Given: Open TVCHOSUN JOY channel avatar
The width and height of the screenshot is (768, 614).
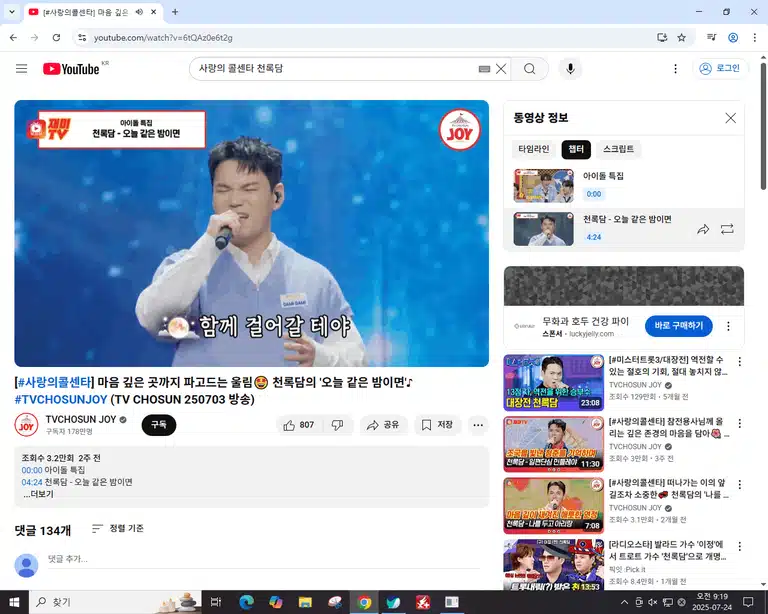Looking at the screenshot, I should 26,425.
